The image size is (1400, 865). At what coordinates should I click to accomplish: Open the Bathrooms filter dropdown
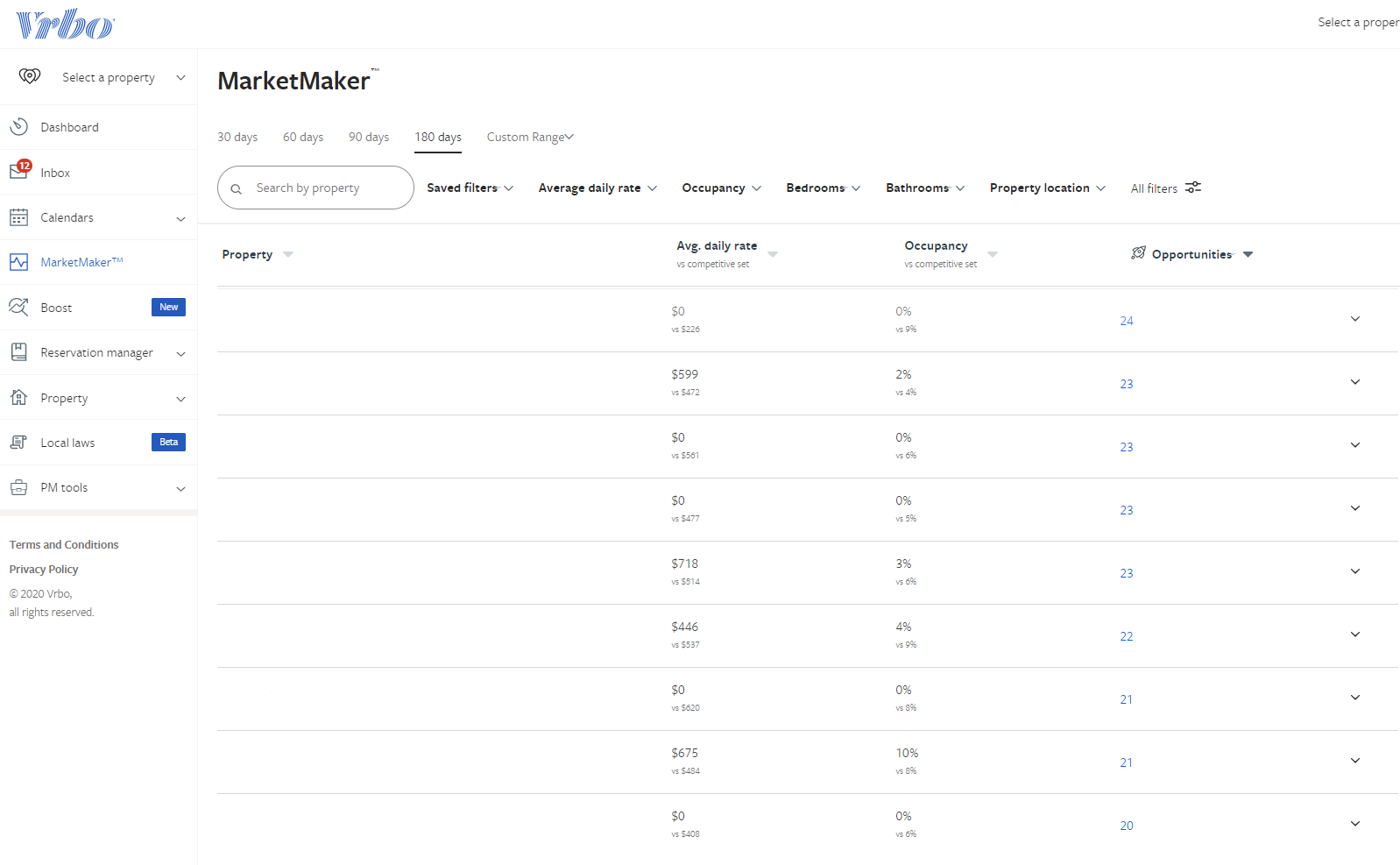925,188
